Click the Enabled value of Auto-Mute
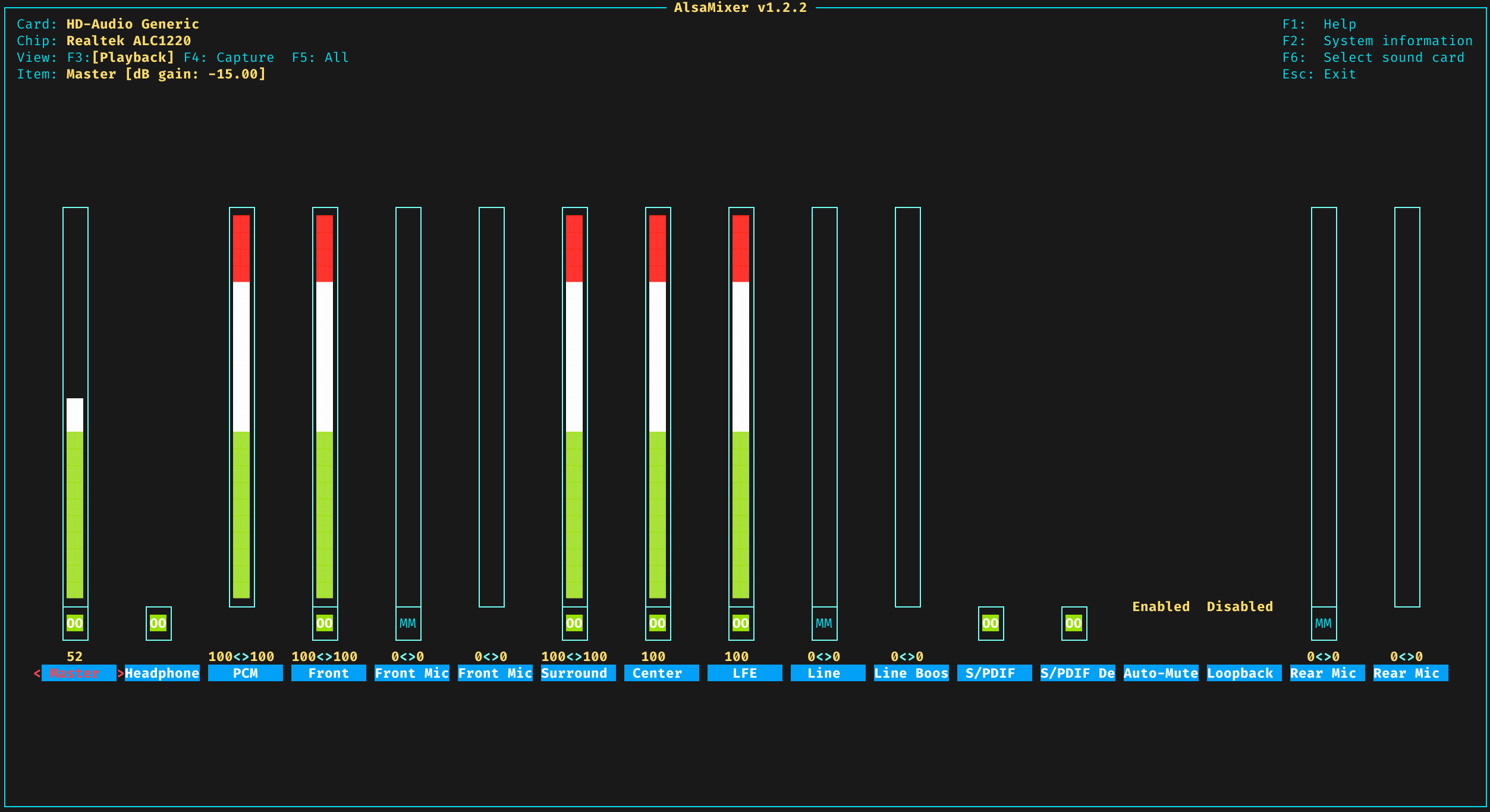Screen dimensions: 1490x812 coord(1161,606)
